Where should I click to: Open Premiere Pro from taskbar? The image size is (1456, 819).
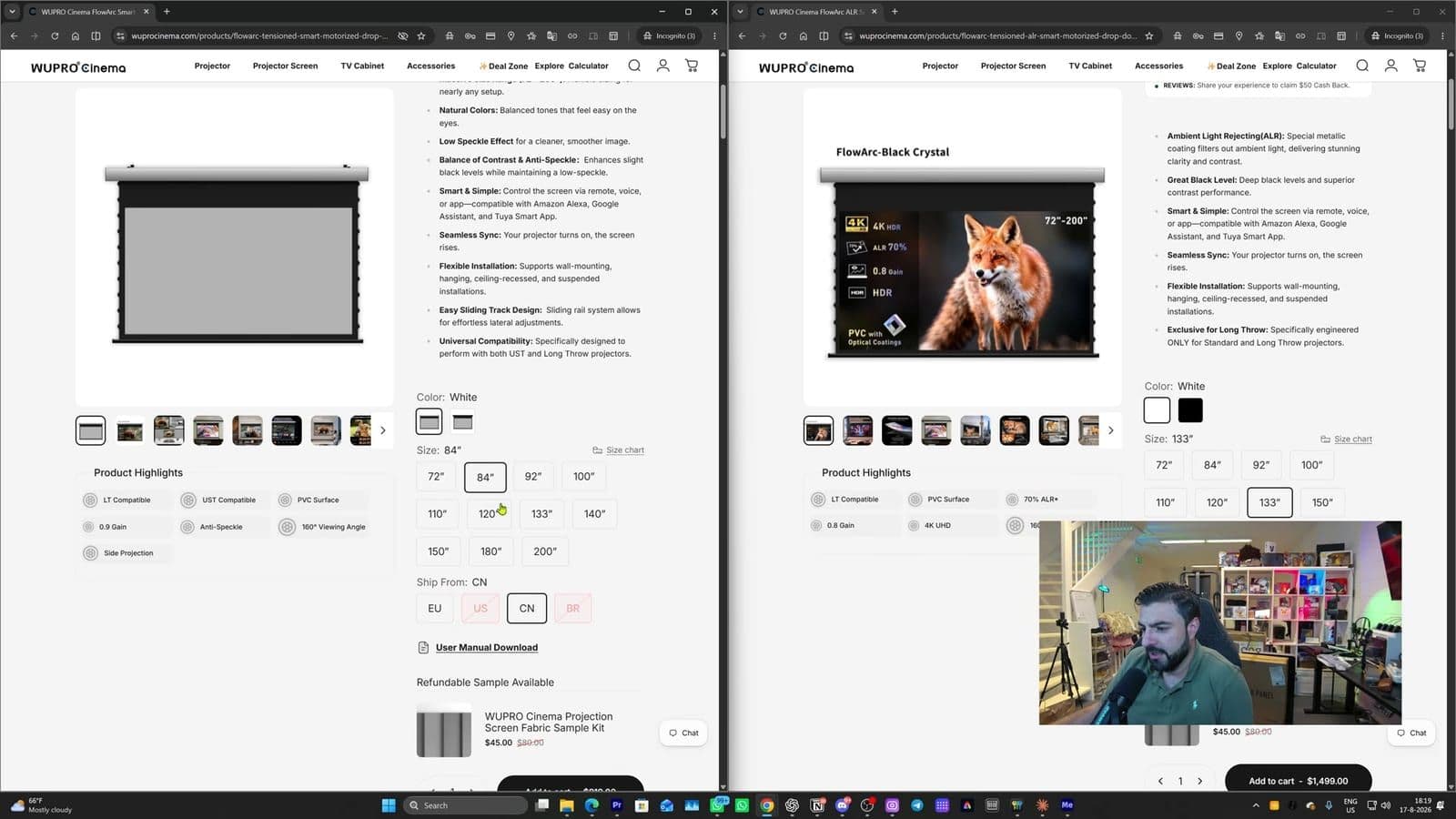(617, 805)
